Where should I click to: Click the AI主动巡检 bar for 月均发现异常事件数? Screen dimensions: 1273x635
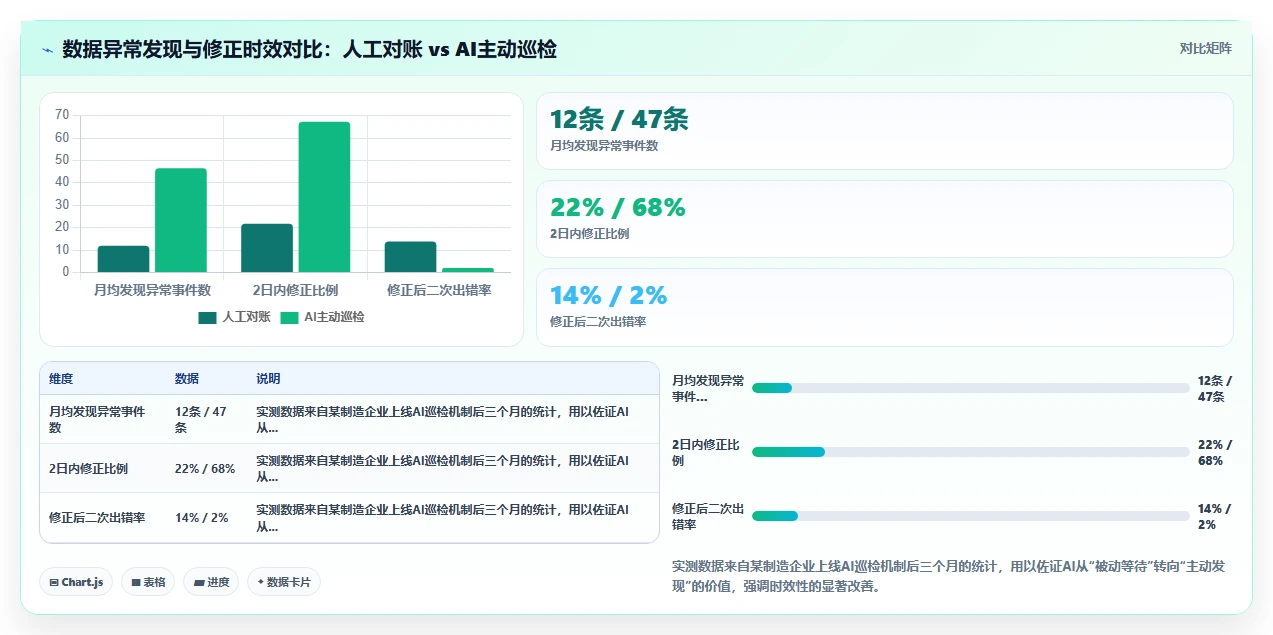tap(180, 220)
